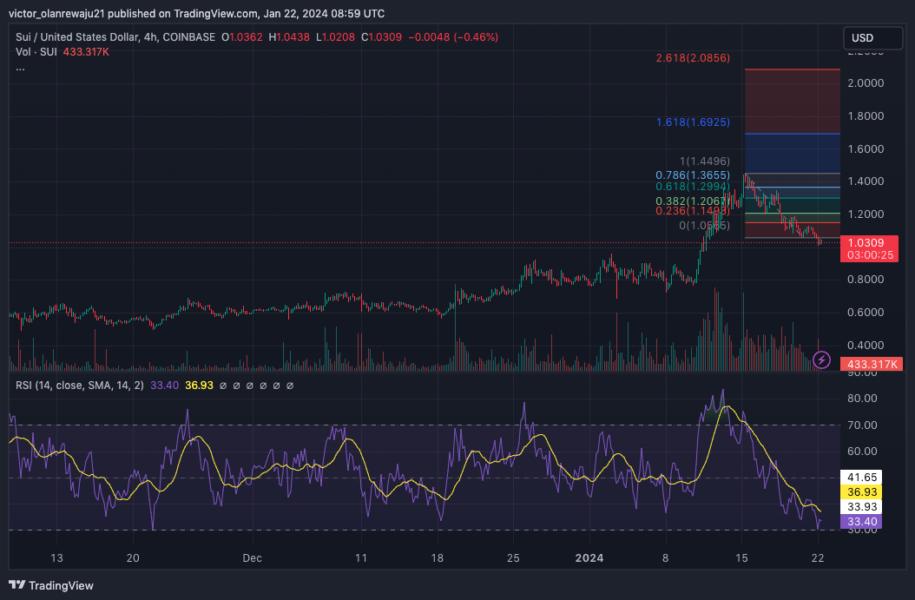
Task: Select the red 433.317K volume tag
Action: pos(871,364)
